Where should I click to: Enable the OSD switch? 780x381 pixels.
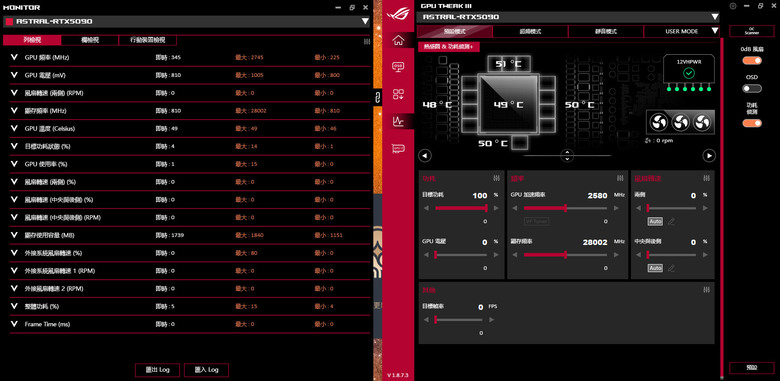tap(752, 89)
